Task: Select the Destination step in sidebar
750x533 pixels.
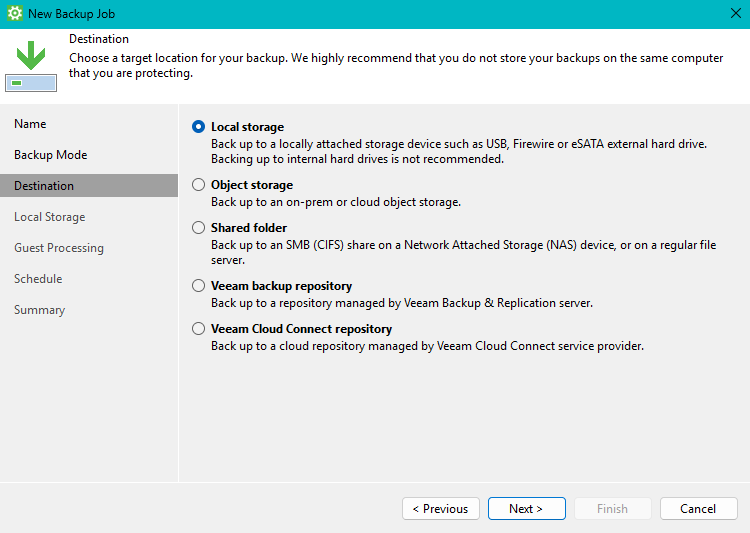Action: 44,186
